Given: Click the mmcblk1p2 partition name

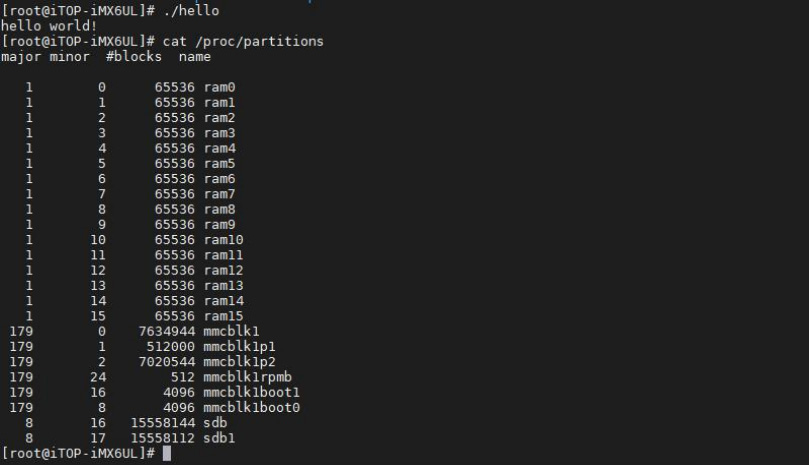Looking at the screenshot, I should [239, 362].
